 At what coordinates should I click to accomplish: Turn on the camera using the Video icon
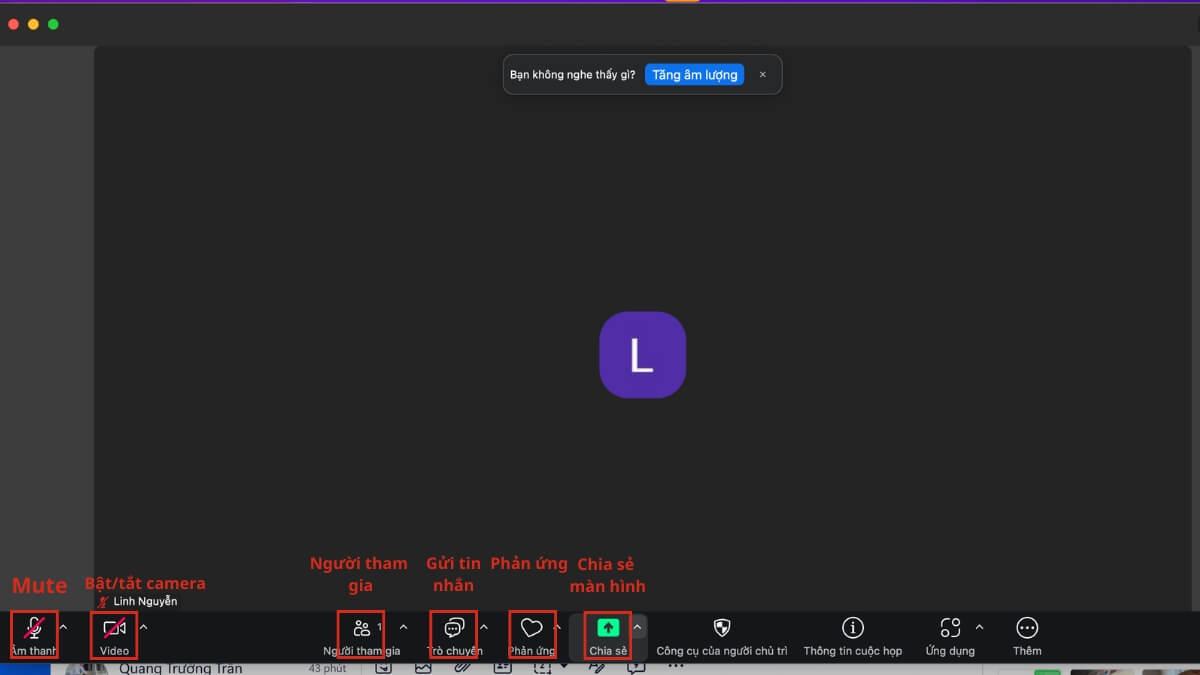(x=114, y=628)
